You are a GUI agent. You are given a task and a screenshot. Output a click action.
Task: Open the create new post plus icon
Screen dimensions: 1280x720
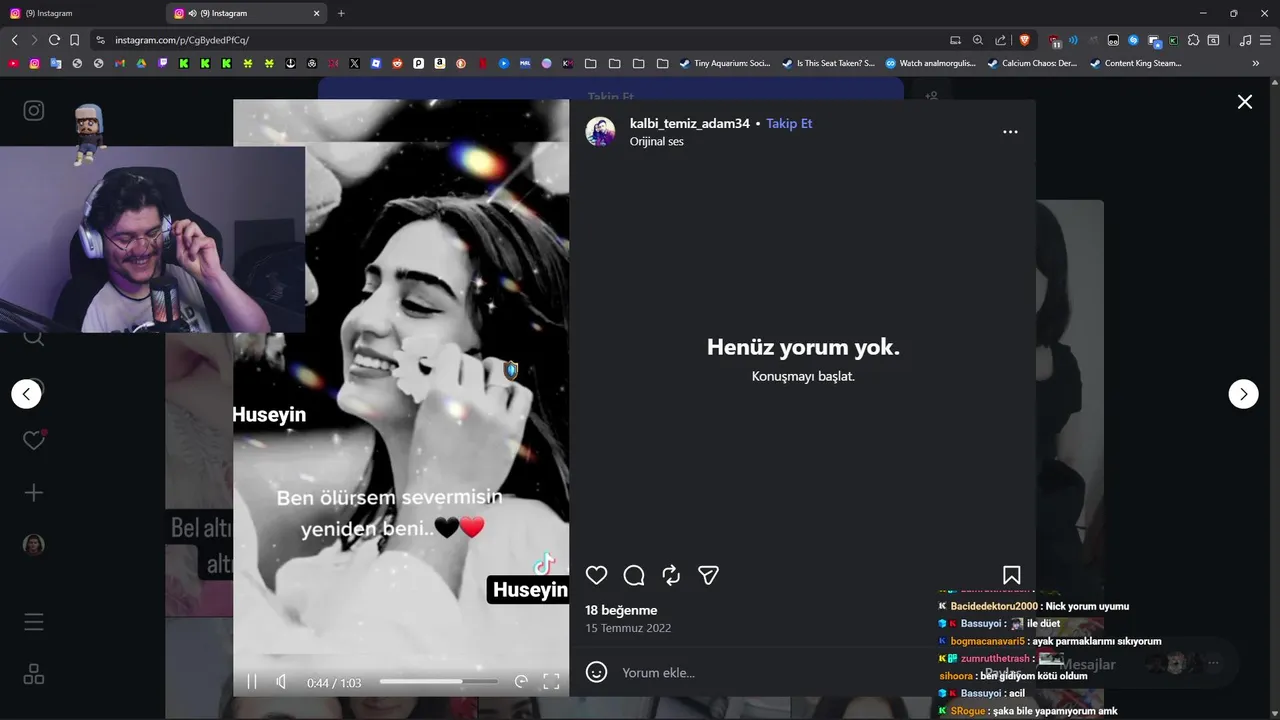click(34, 493)
